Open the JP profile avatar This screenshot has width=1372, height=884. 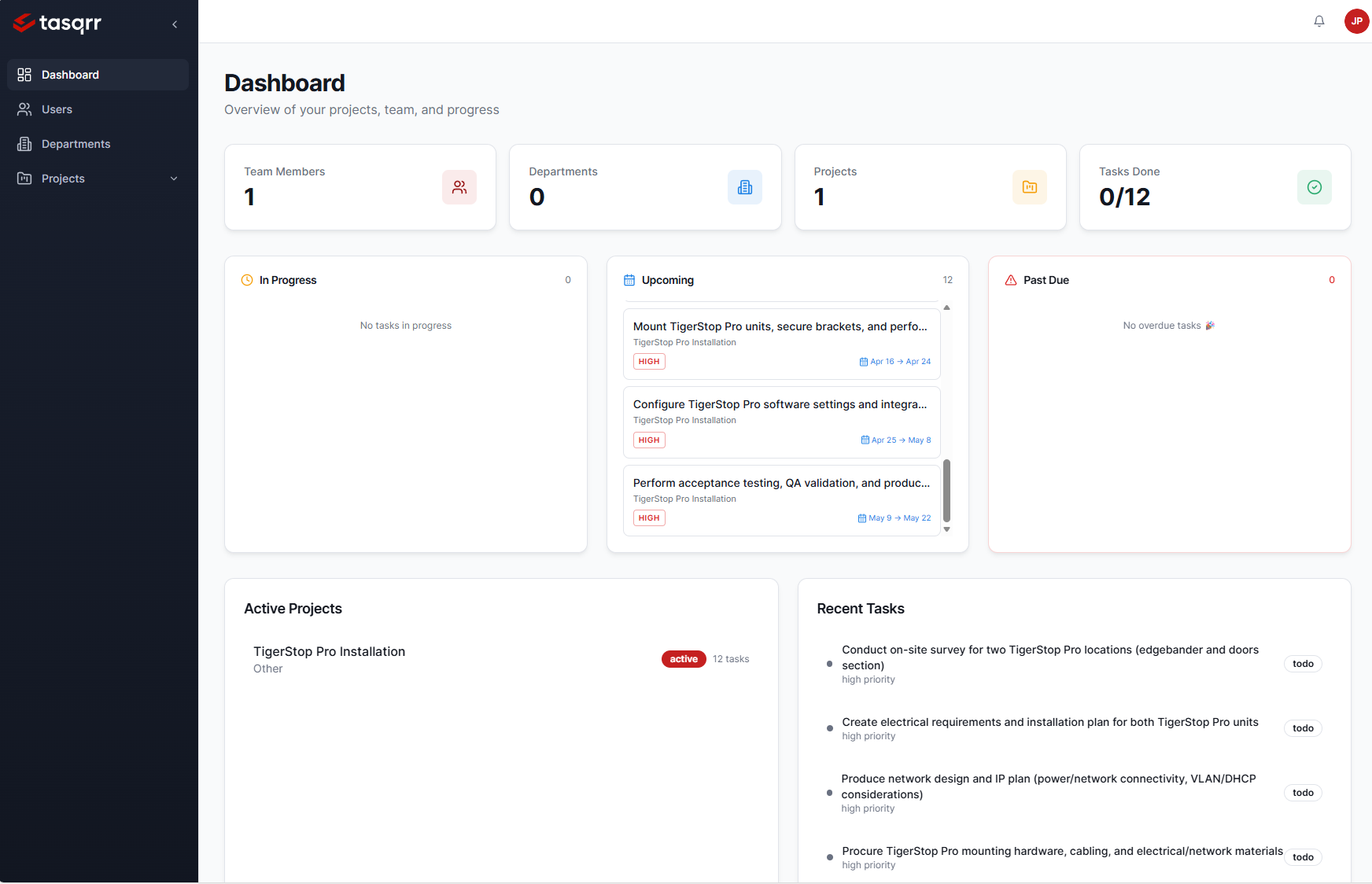[1356, 21]
